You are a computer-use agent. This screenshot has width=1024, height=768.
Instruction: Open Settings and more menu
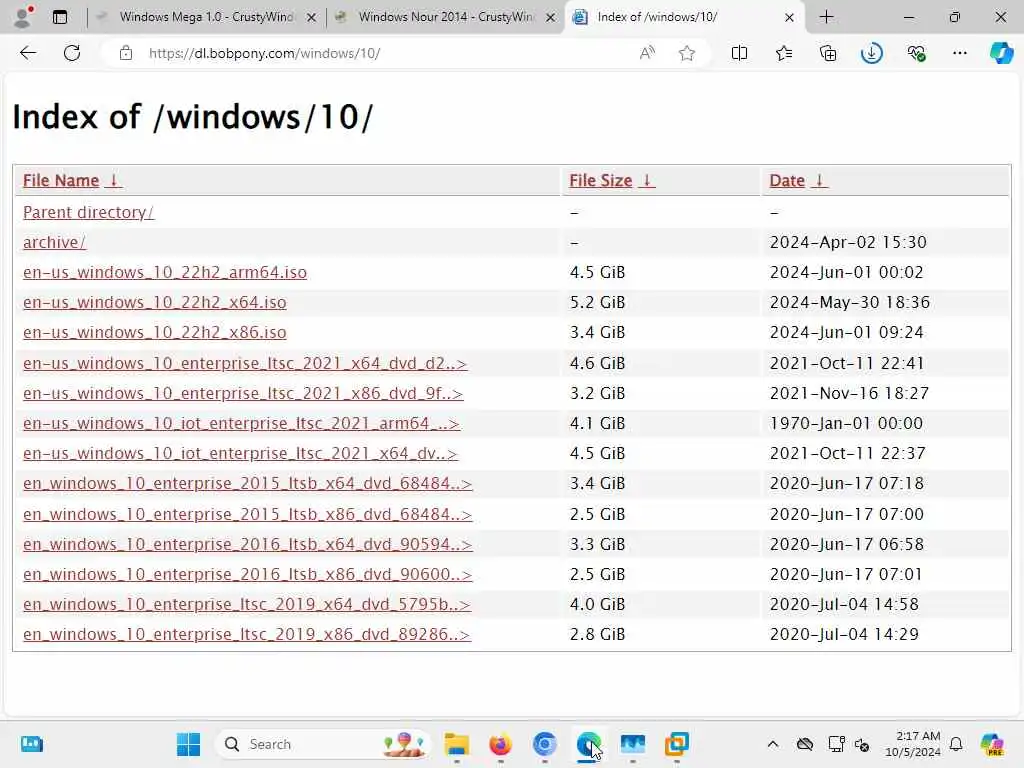click(x=959, y=53)
